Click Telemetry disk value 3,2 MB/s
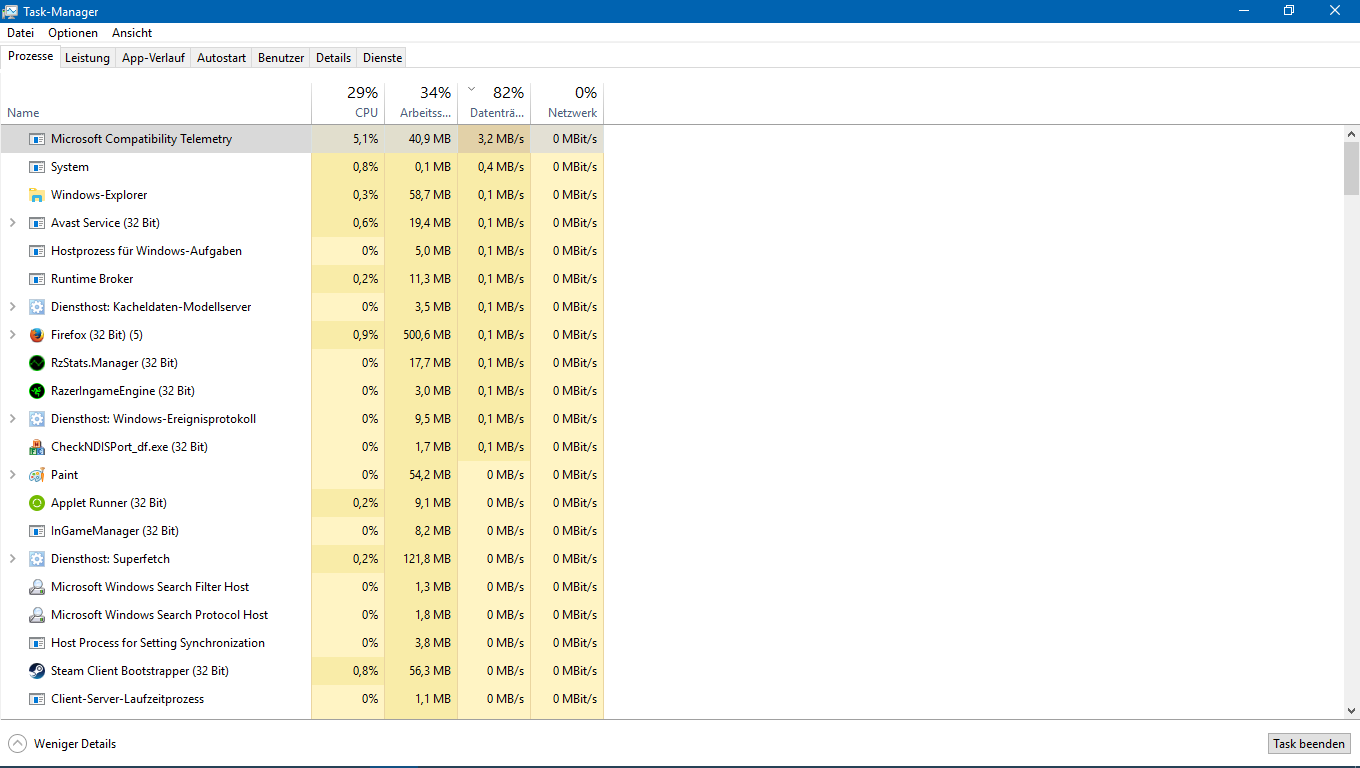Screen dimensions: 1360x768 coord(501,139)
